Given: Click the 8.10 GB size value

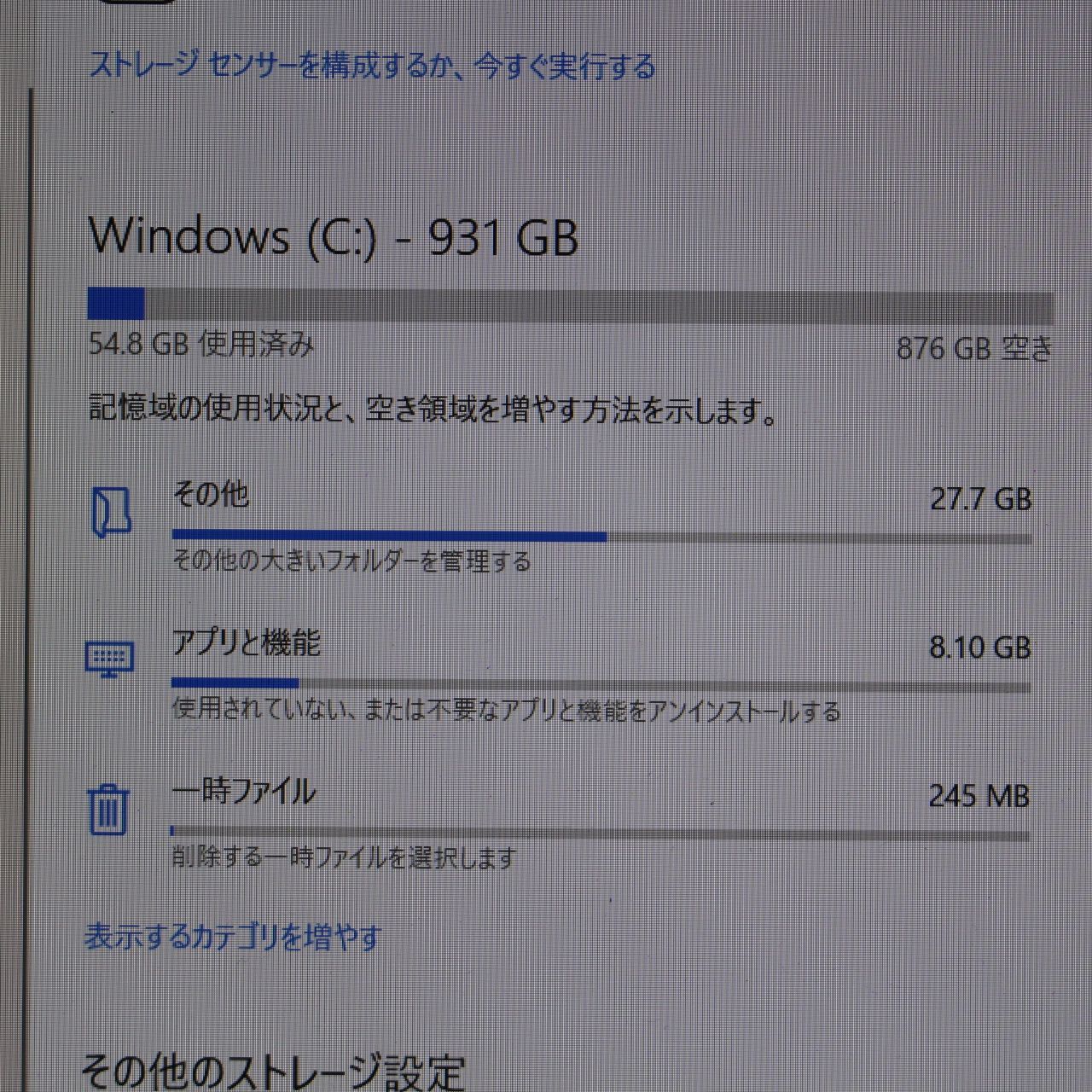Looking at the screenshot, I should 980,648.
